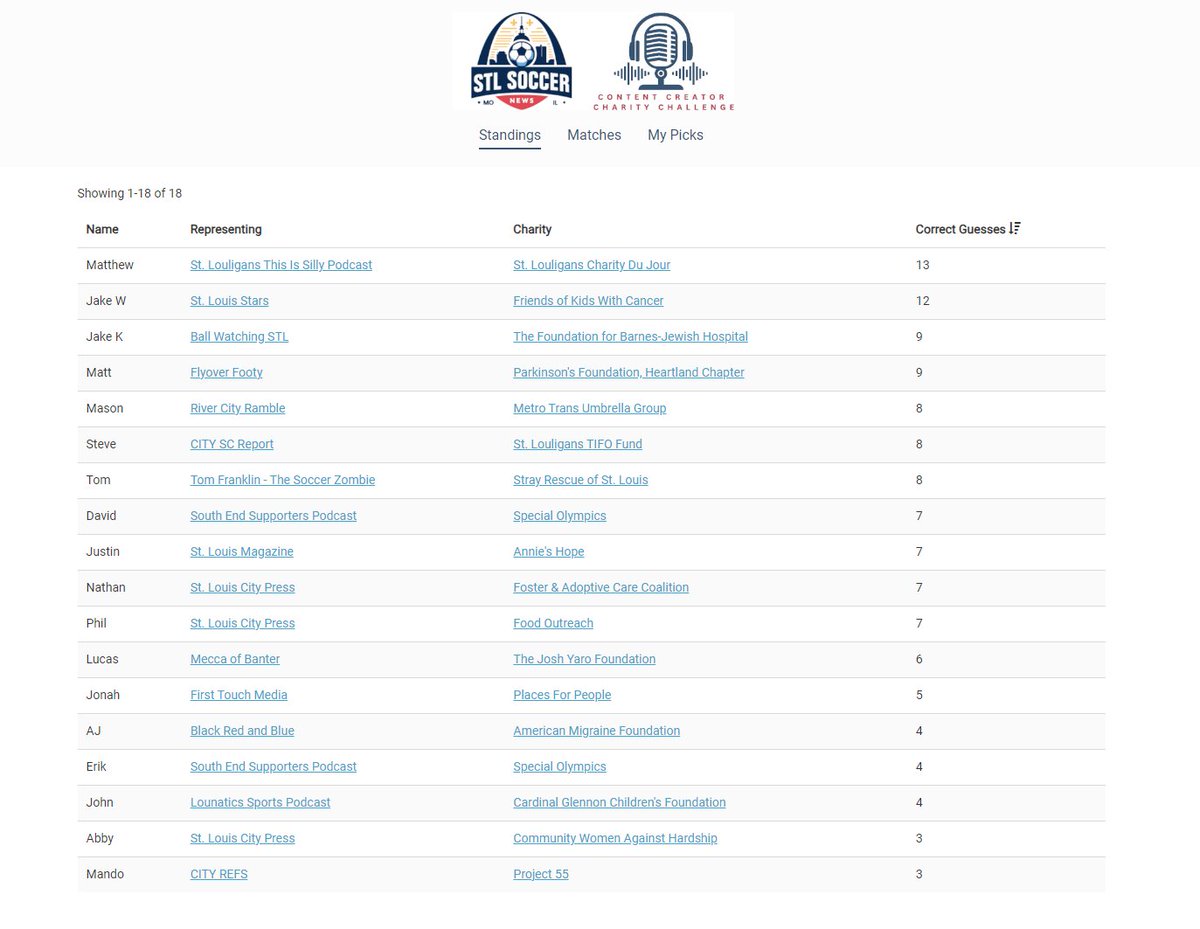Open Parkinson's Foundation, Heartland Chapter link
The image size is (1200, 929).
coord(629,373)
